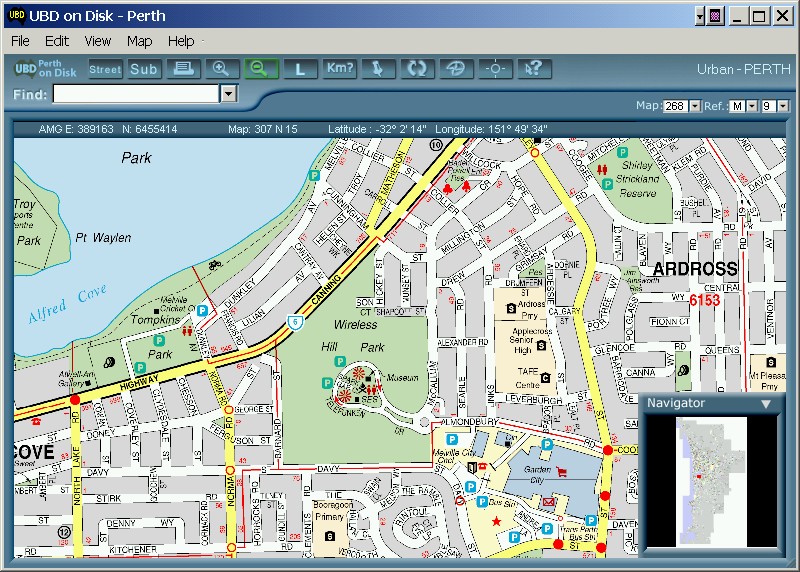Click the circled 10 map reference marker
800x572 pixels.
click(435, 145)
